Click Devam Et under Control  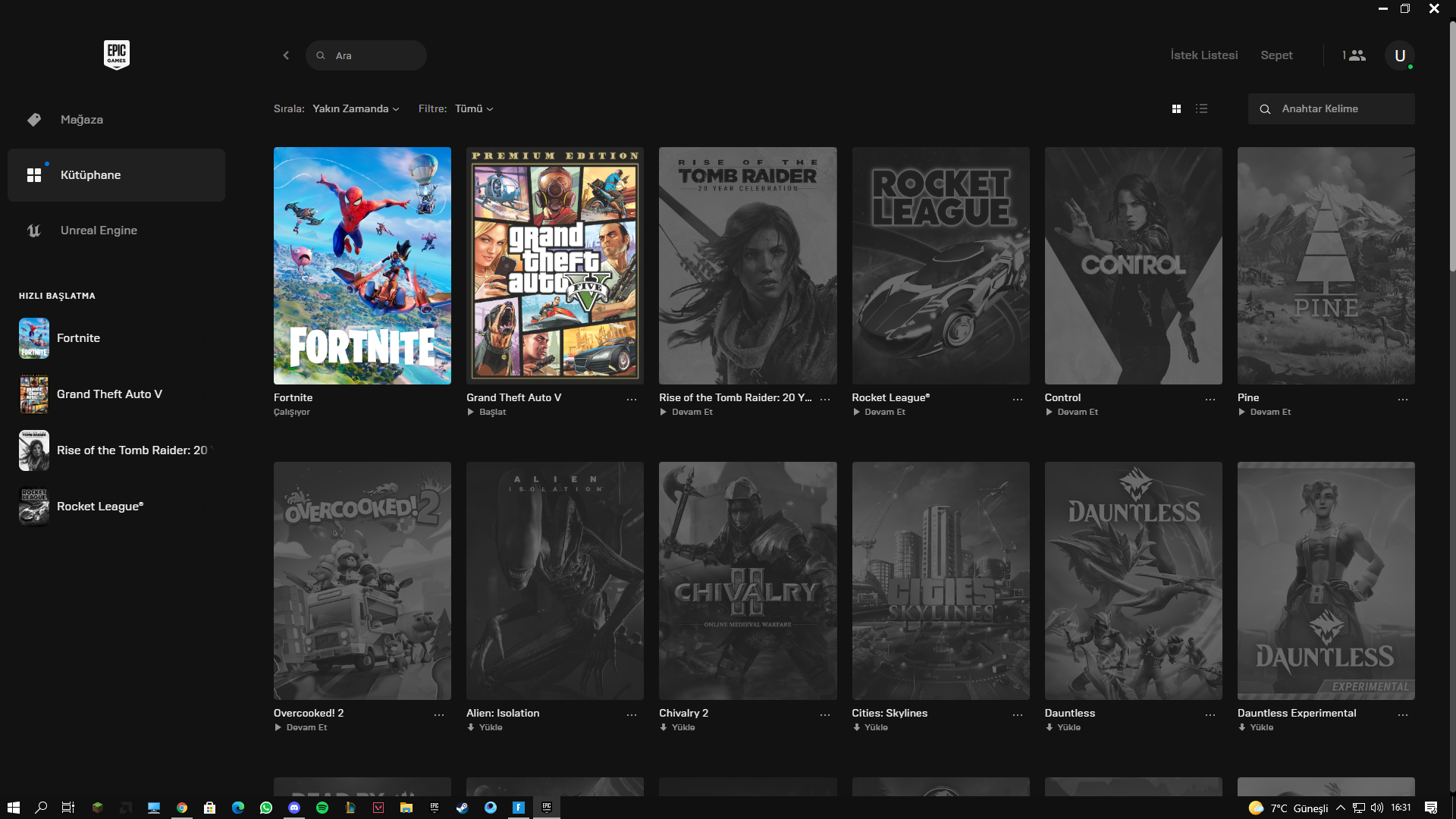coord(1072,413)
